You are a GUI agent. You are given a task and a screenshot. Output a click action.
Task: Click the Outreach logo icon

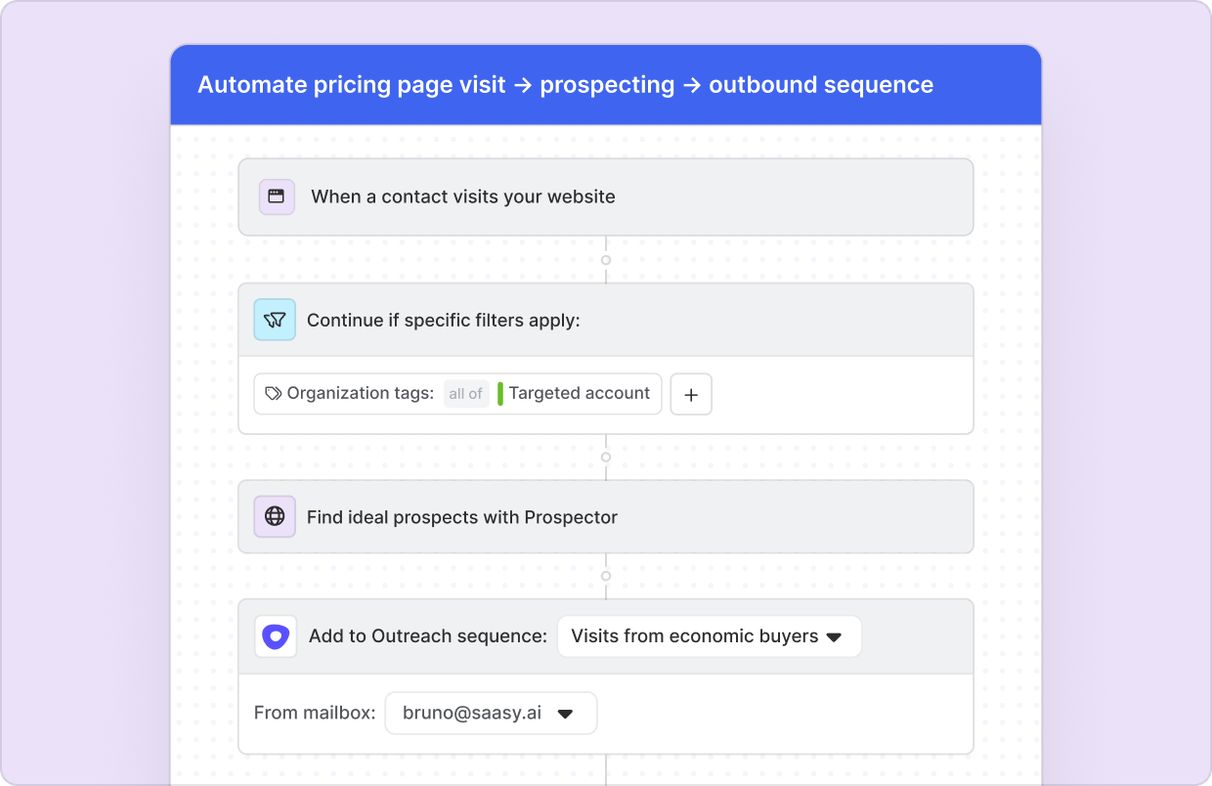point(276,636)
